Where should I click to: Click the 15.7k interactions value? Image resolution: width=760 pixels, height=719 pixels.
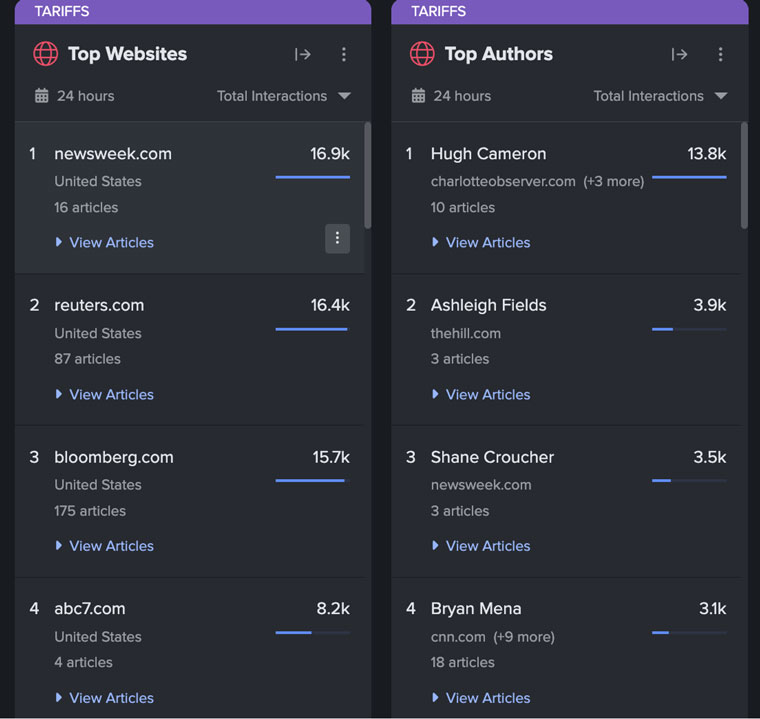pyautogui.click(x=331, y=457)
